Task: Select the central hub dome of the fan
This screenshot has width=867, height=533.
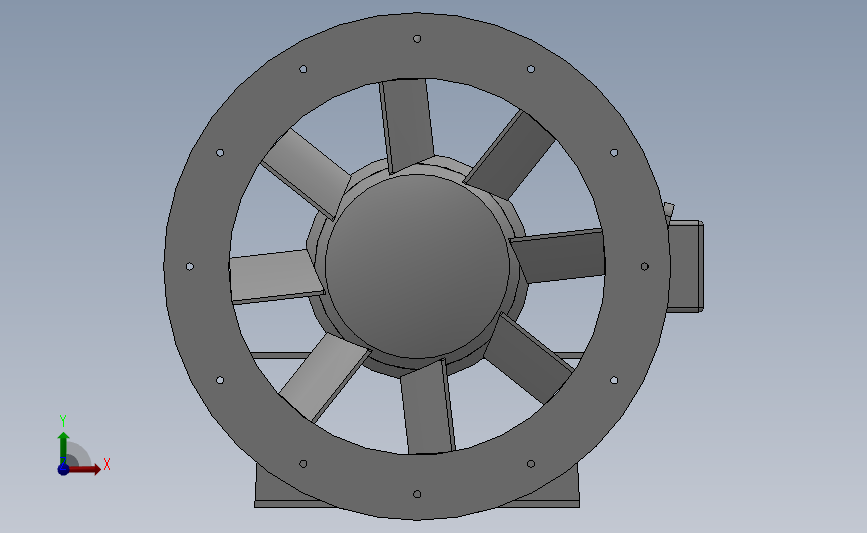Action: [417, 266]
